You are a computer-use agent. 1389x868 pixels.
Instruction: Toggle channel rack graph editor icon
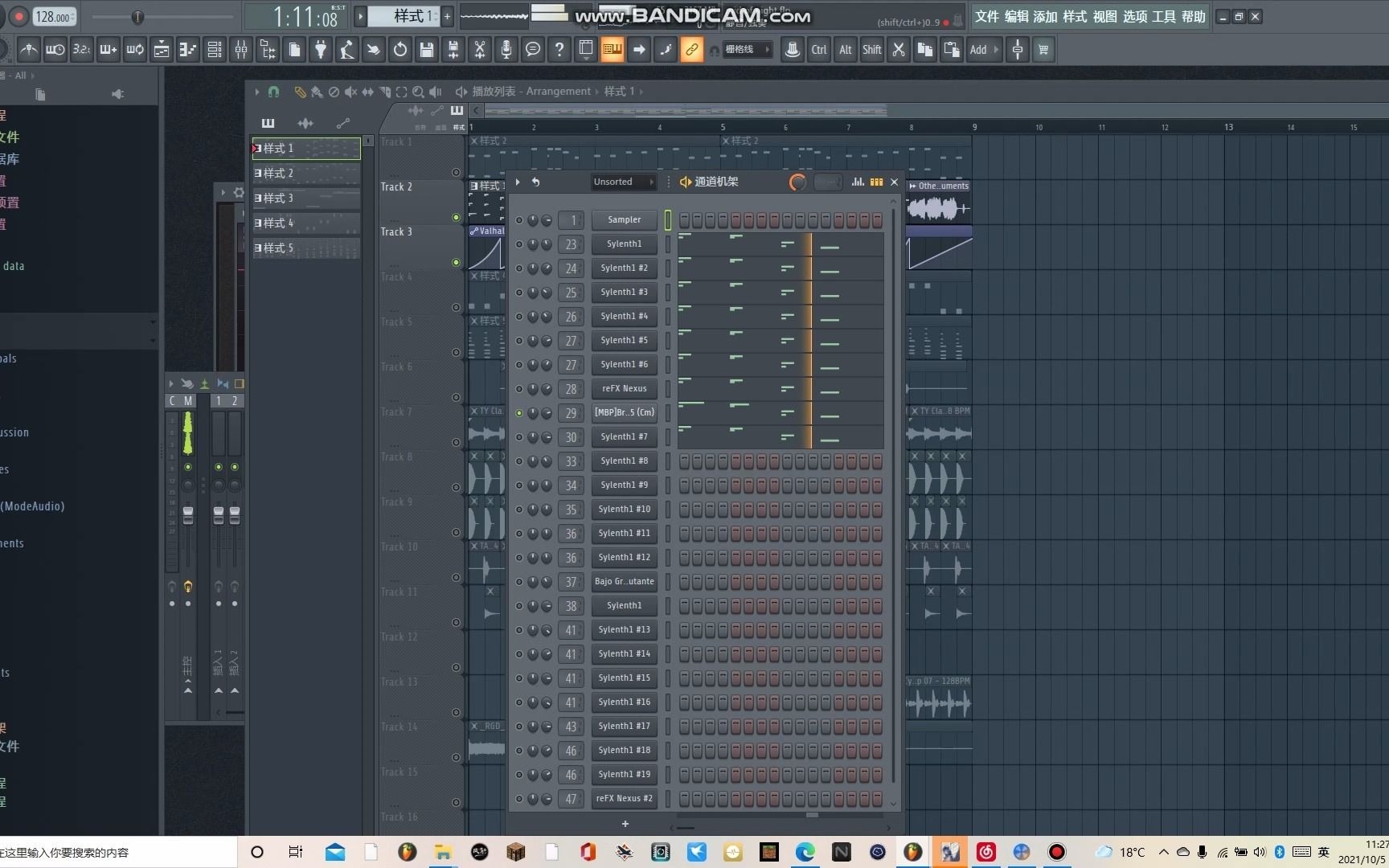858,182
